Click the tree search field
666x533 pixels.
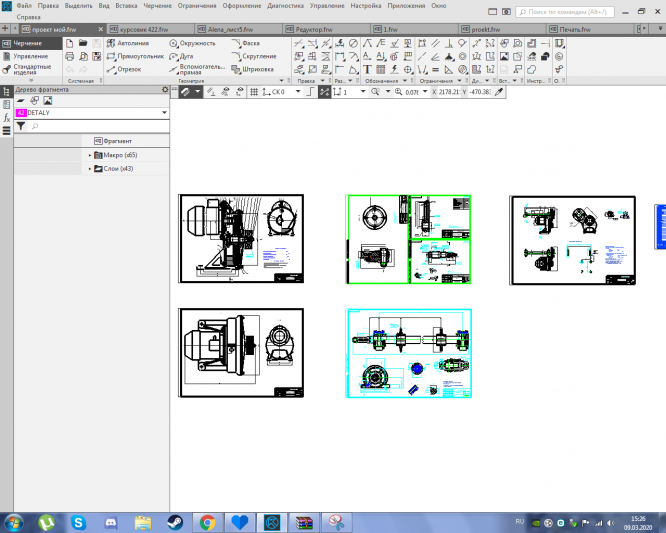(99, 126)
